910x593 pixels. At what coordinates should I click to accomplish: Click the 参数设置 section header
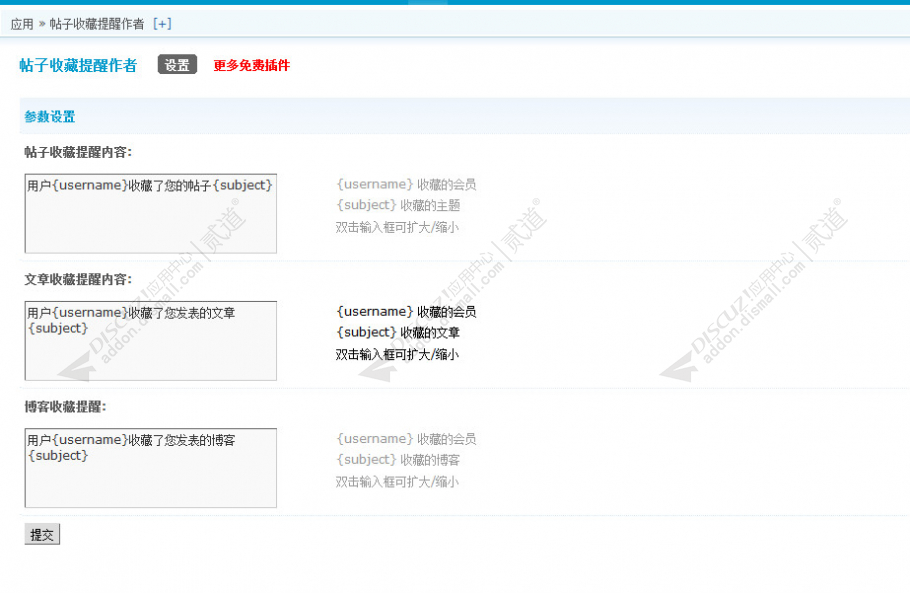(49, 117)
